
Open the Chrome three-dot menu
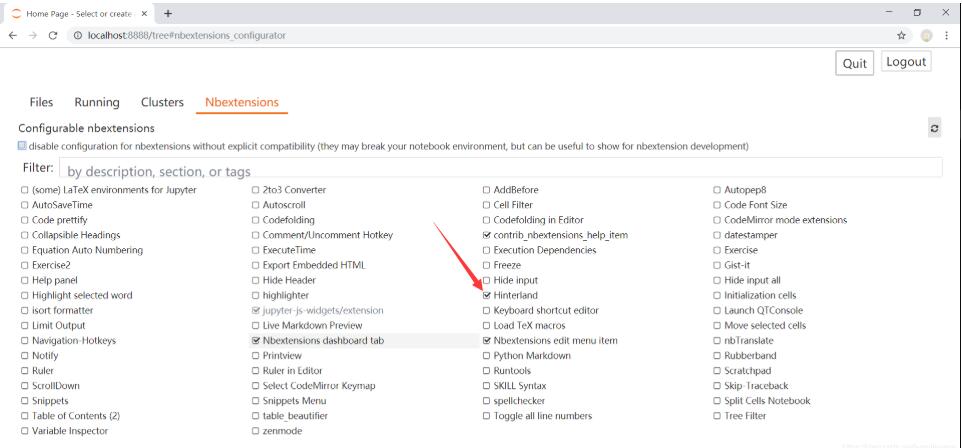point(946,35)
